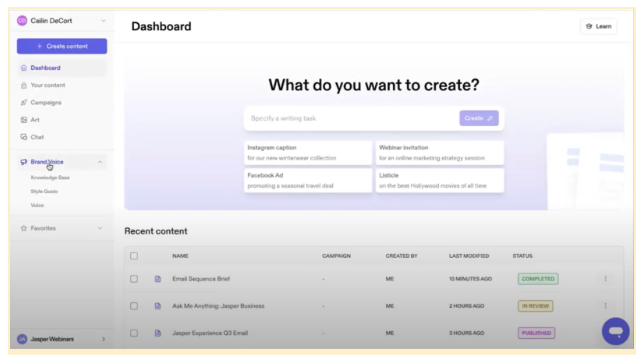Click the Cailin DeCort avatar icon

click(22, 20)
